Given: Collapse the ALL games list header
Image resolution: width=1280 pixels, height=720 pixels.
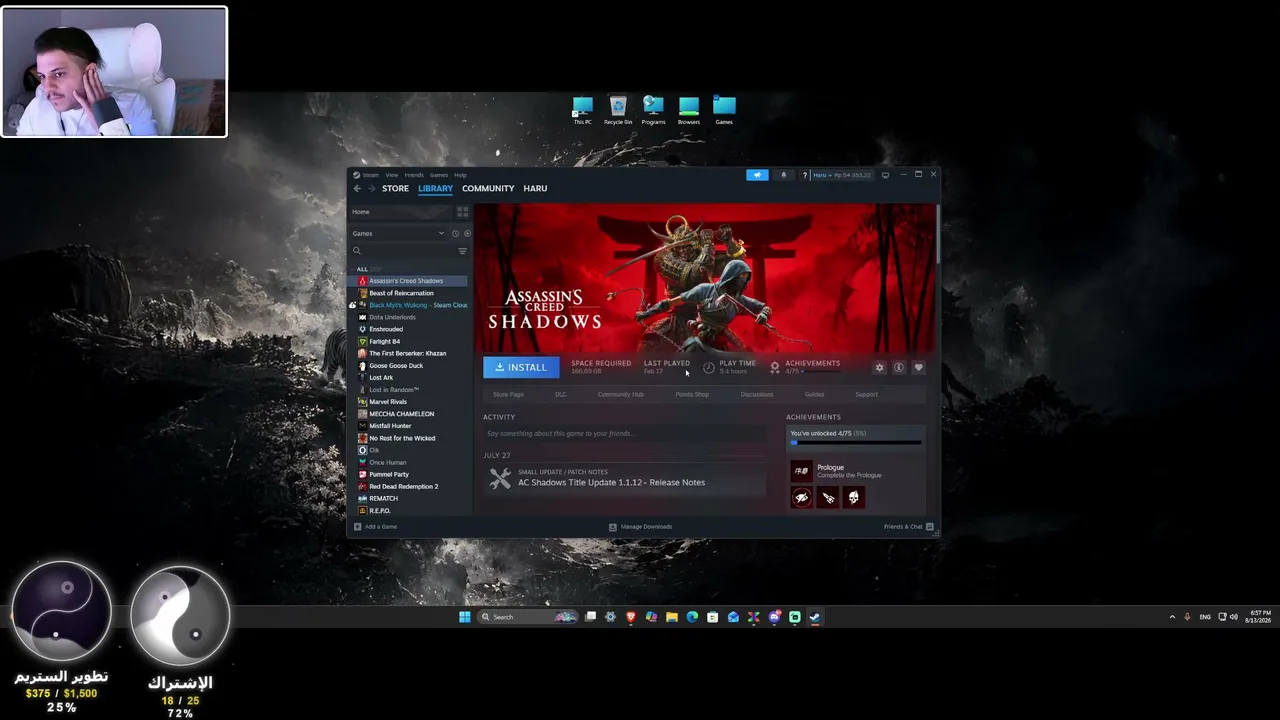Looking at the screenshot, I should 362,269.
